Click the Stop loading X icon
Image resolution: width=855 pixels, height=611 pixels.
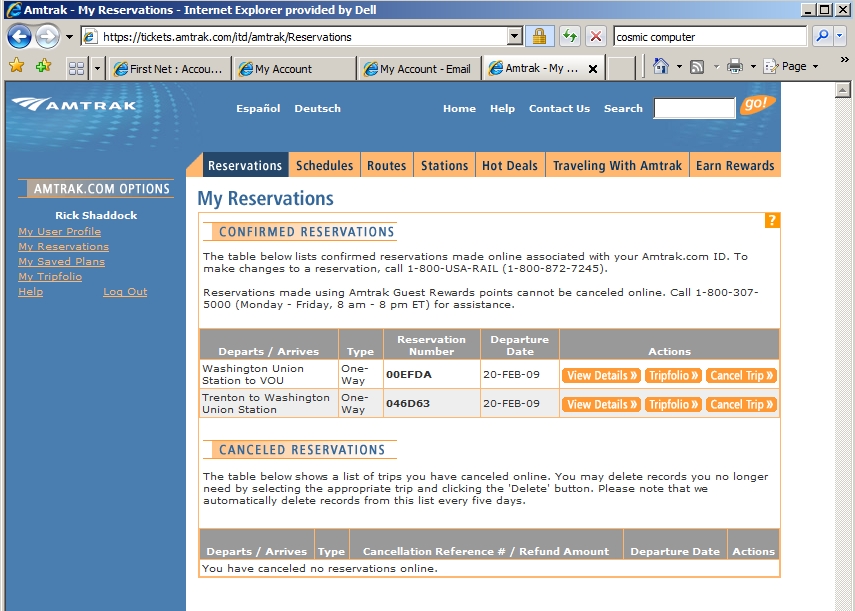pos(596,37)
